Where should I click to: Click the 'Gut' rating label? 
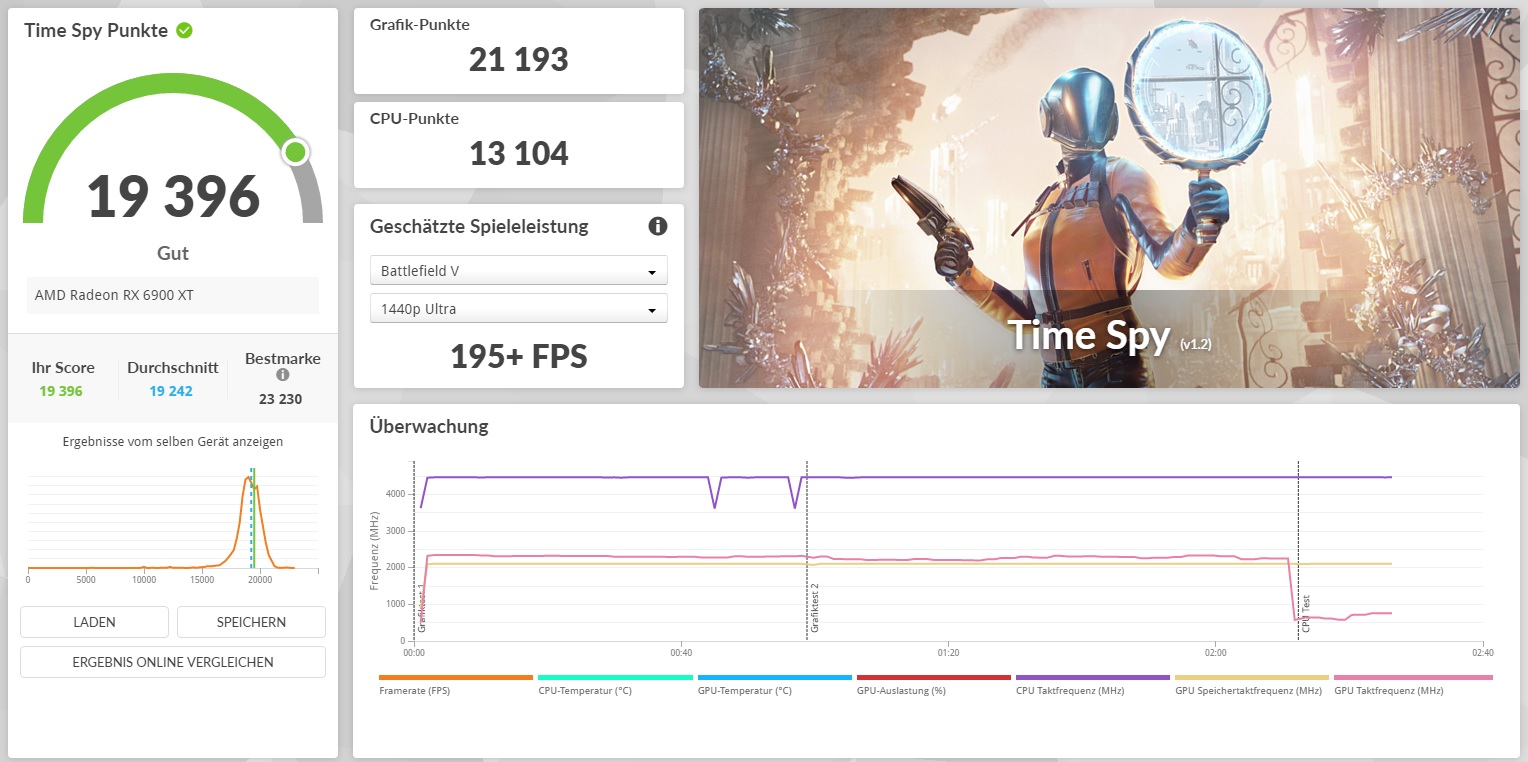(x=173, y=253)
